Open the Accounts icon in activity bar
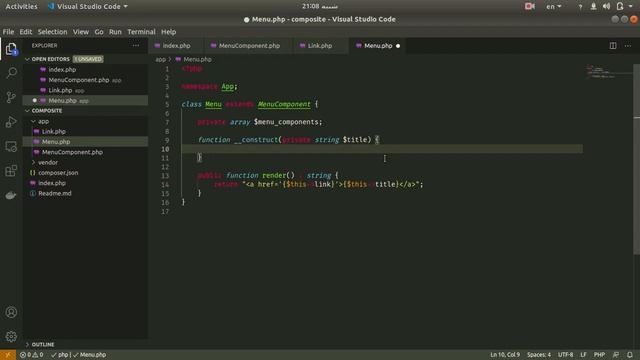 11,312
